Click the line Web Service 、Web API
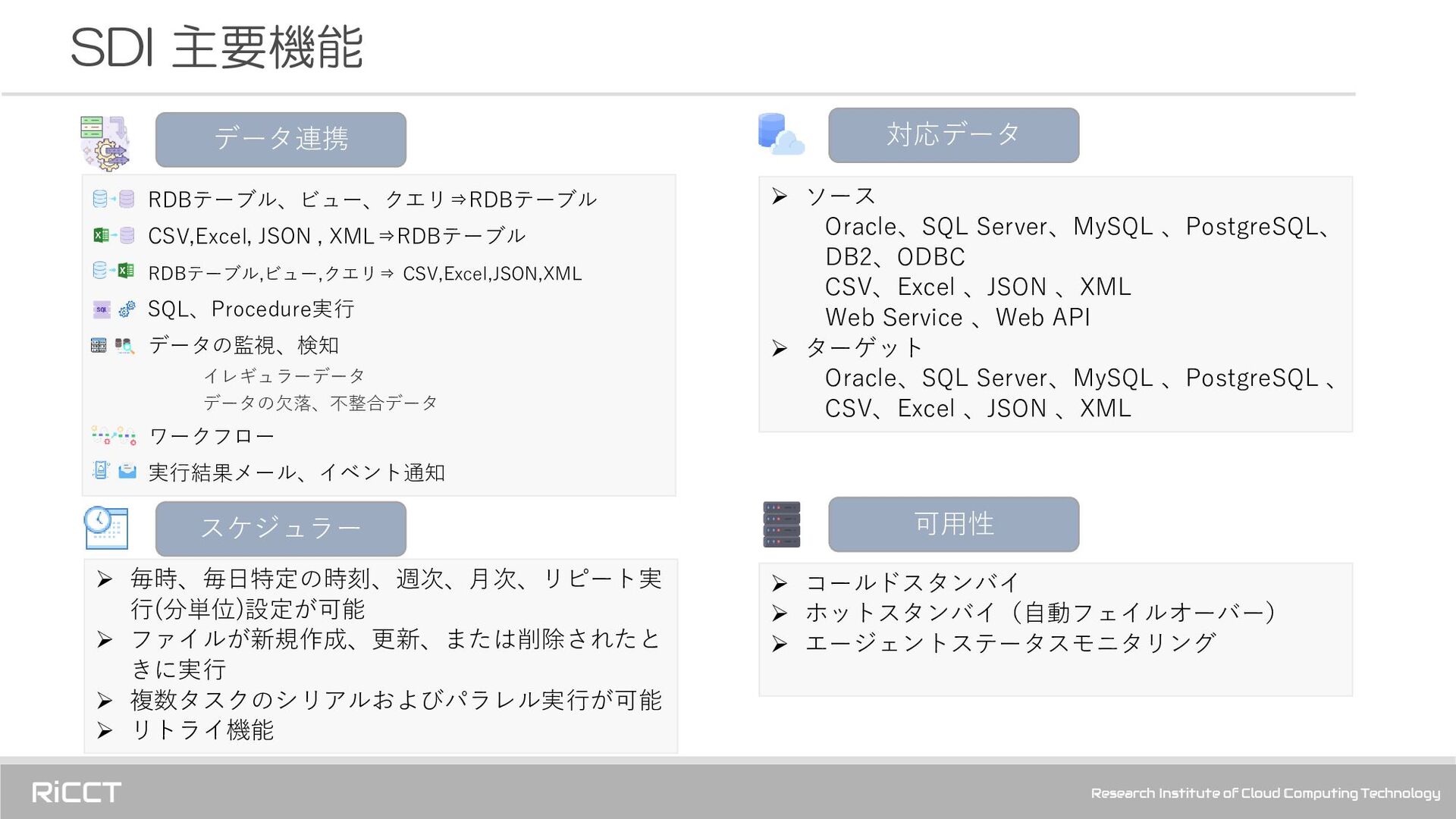Screen dimensions: 1456x819 tap(958, 317)
